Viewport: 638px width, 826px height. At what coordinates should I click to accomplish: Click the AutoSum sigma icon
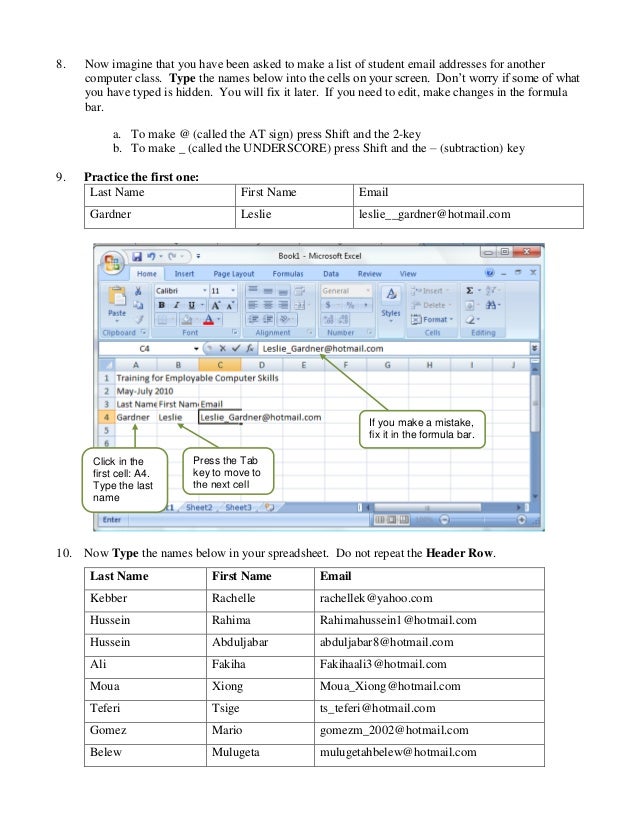coord(469,290)
